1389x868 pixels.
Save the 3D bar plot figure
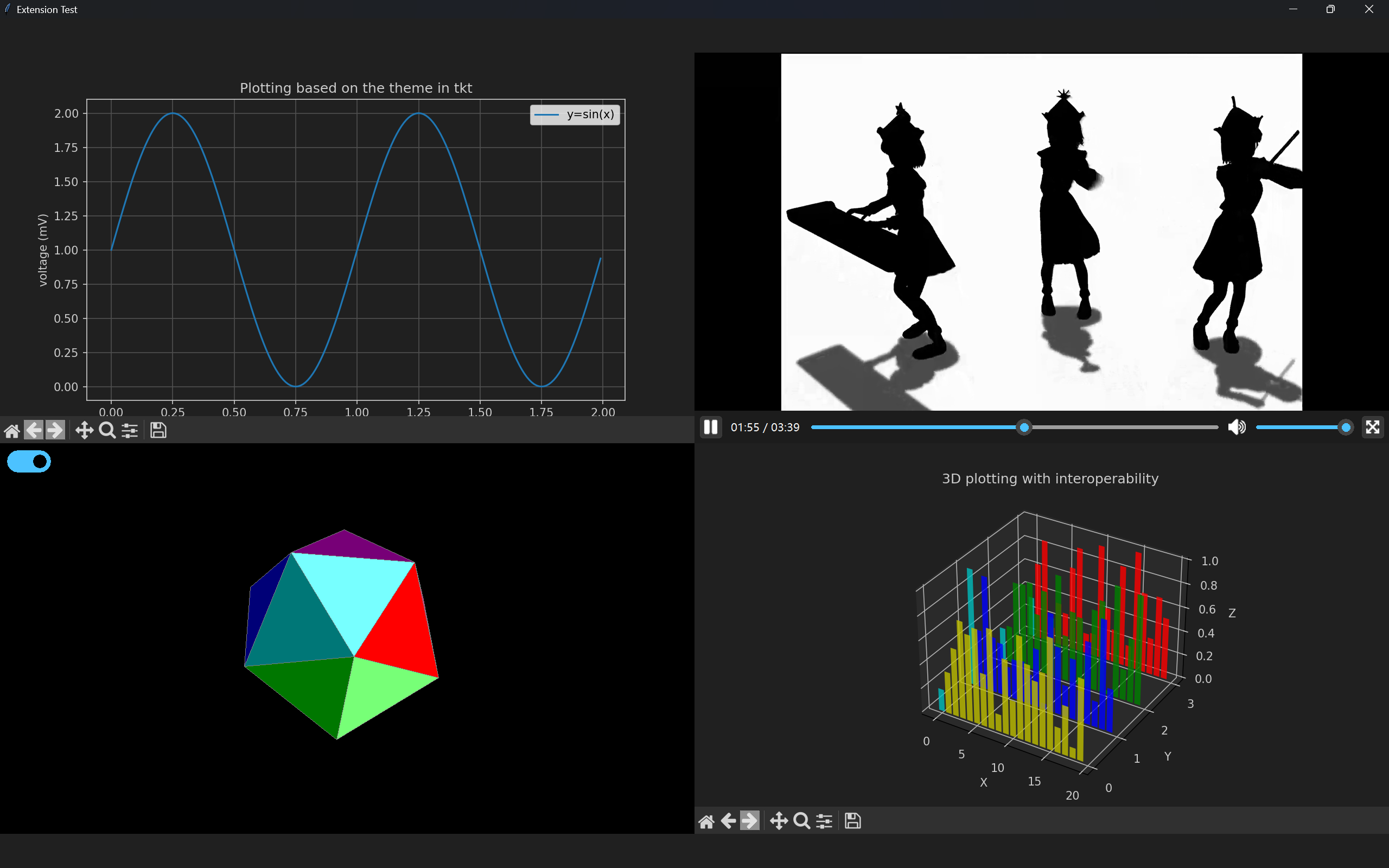(x=853, y=821)
